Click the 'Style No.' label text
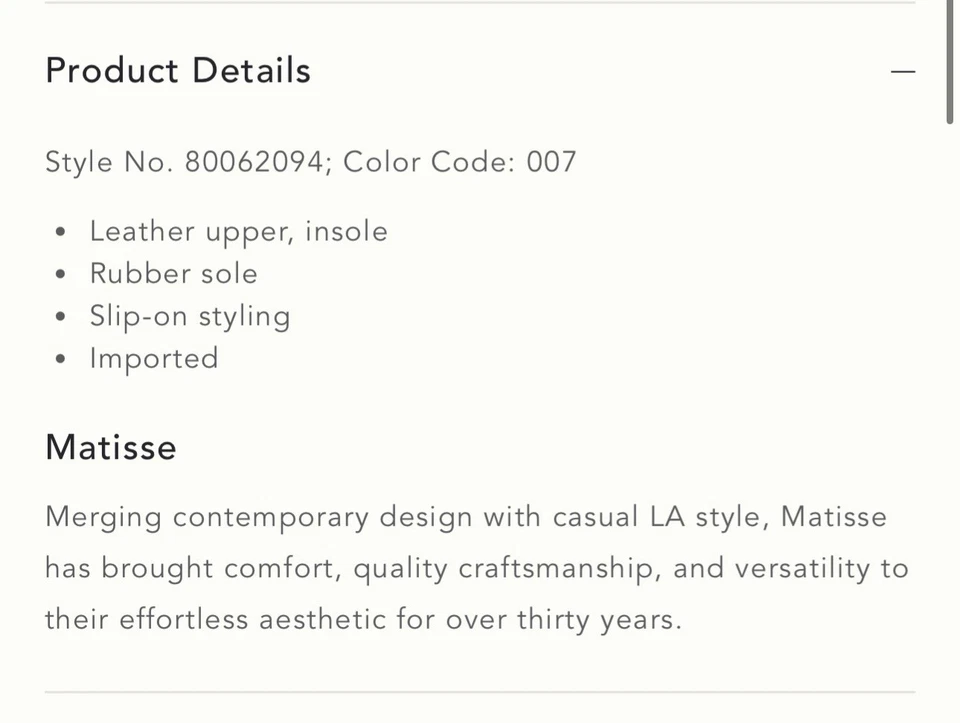Screen dimensions: 960x723 pos(110,162)
